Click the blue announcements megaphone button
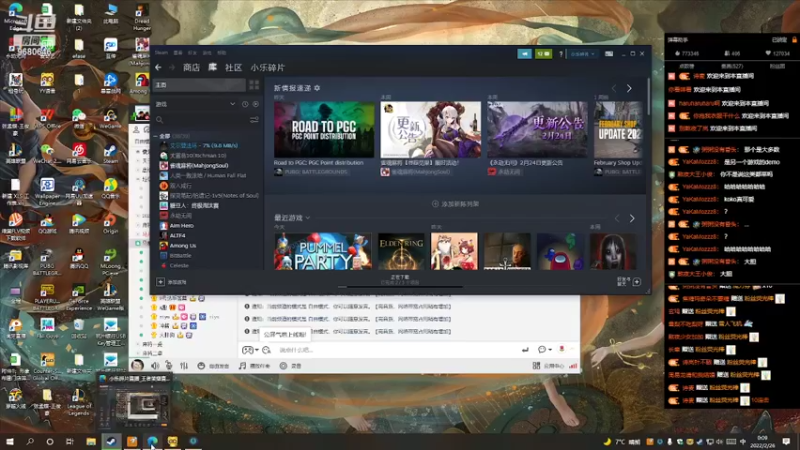800x450 pixels. 524,54
